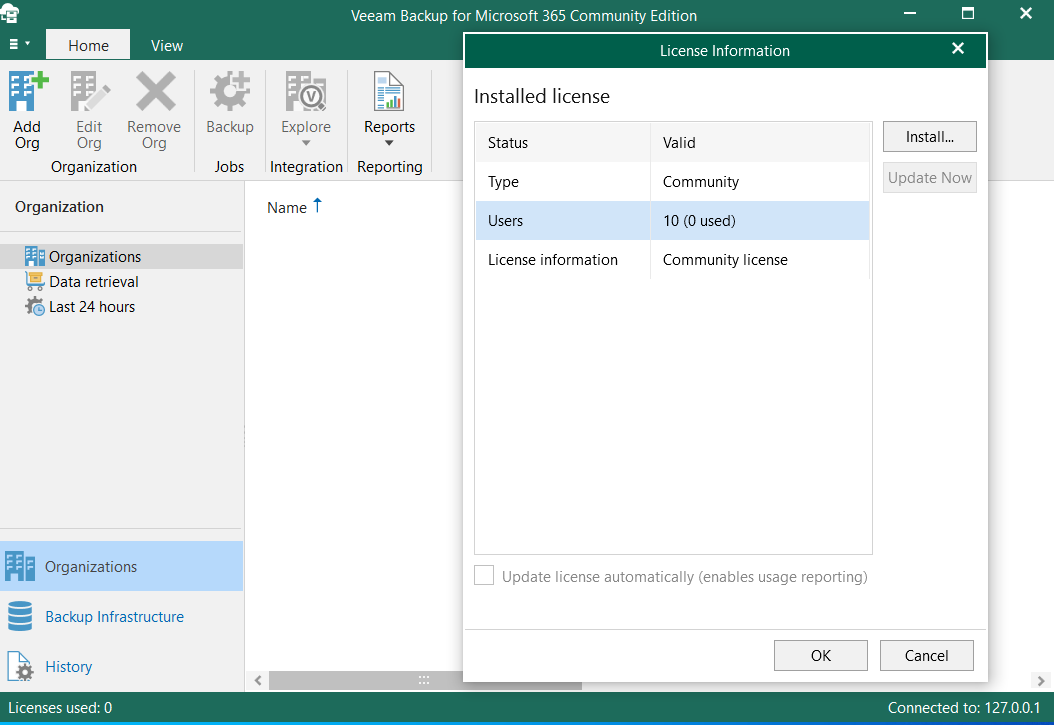Open the main application menu button
This screenshot has width=1054, height=725.
tap(19, 44)
